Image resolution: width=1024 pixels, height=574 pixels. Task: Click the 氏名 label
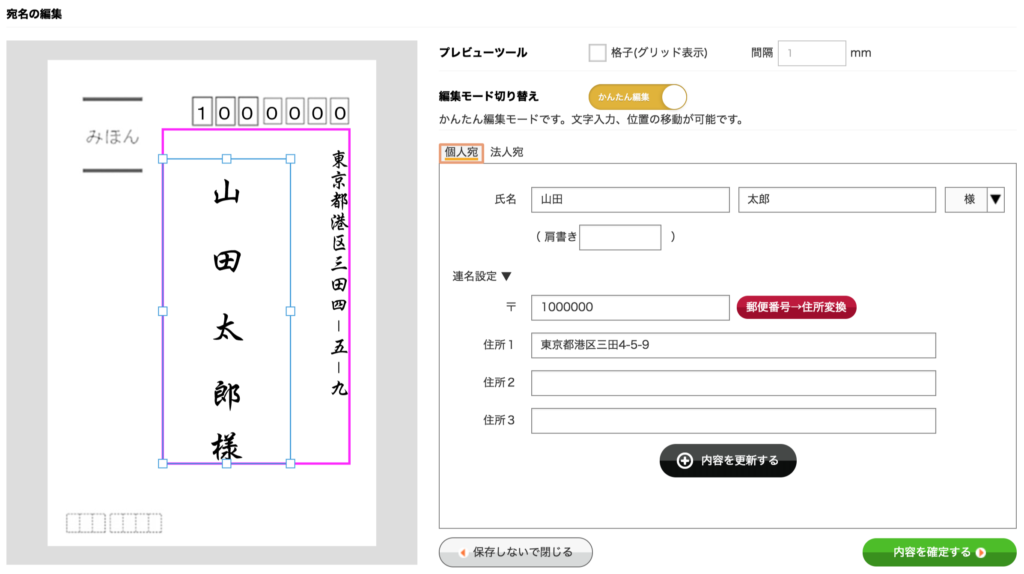[x=505, y=199]
